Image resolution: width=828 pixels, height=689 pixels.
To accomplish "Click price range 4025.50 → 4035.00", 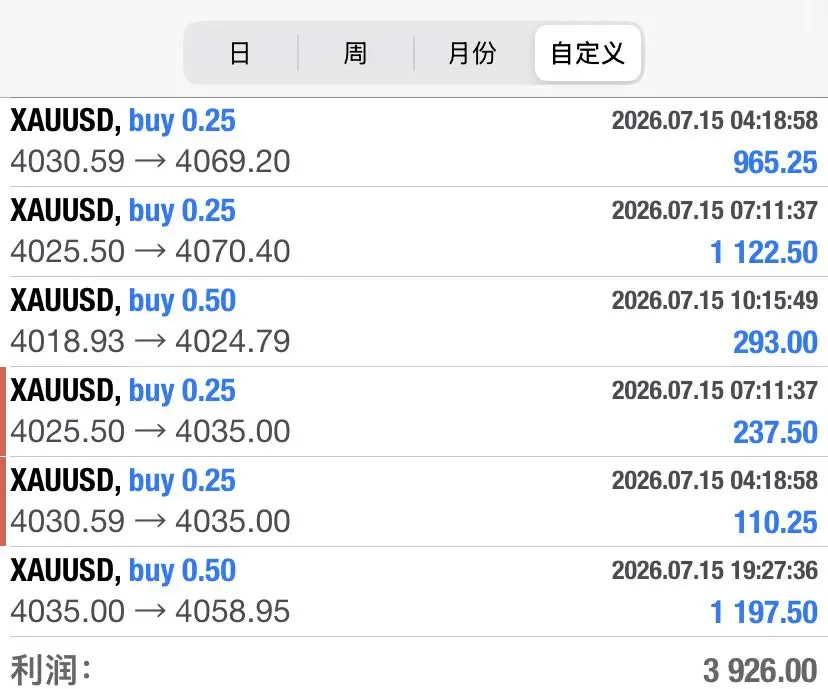I will click(150, 431).
